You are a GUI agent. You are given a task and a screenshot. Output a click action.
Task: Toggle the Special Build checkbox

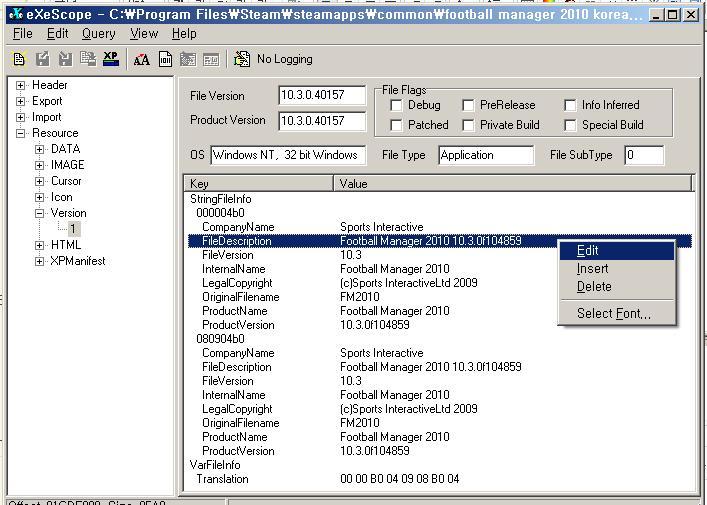(x=571, y=125)
